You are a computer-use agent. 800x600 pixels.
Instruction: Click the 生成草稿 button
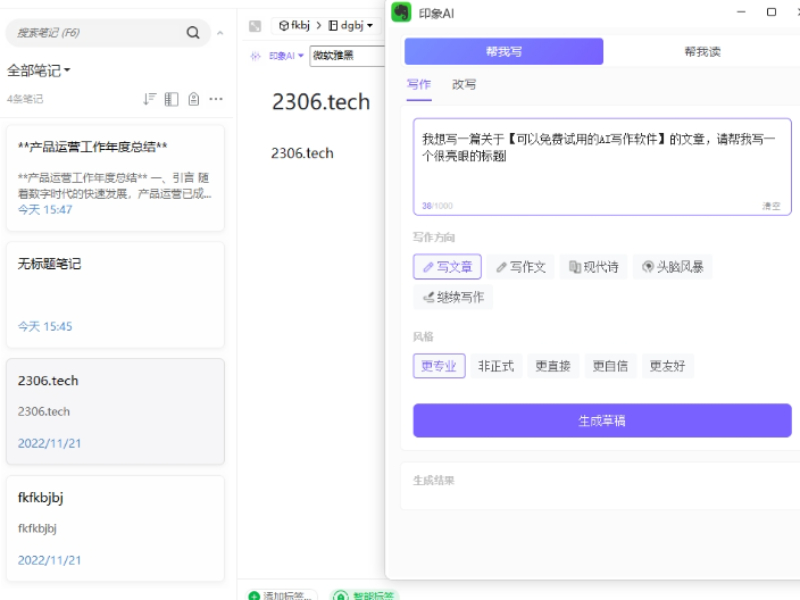click(602, 420)
